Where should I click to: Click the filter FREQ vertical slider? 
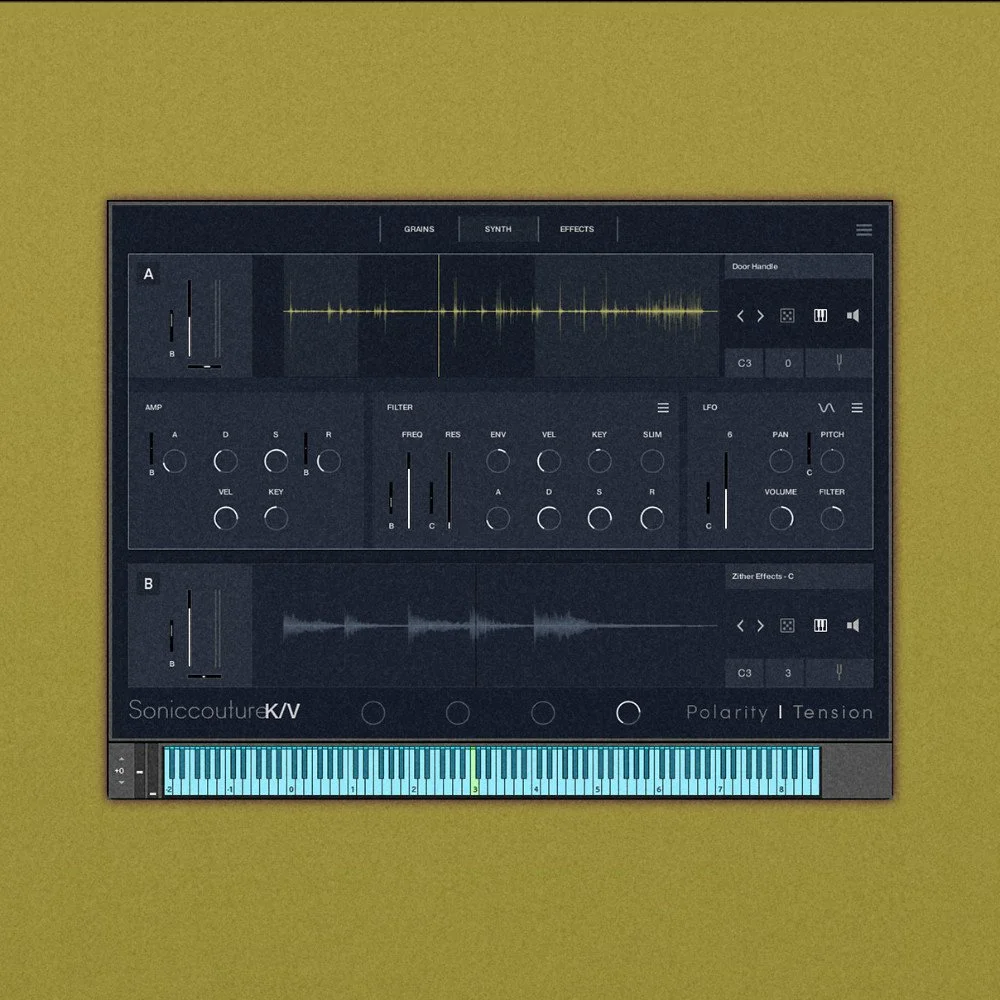[409, 490]
